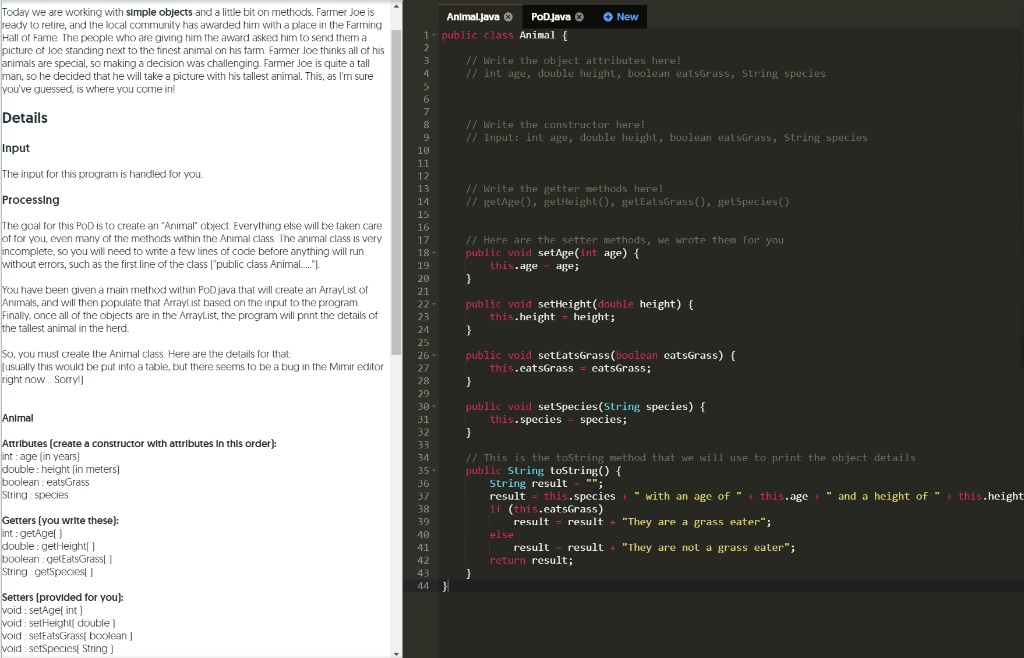Screen dimensions: 1024x658
Task: Collapse the setAge method fold arrow
Action: tap(433, 252)
